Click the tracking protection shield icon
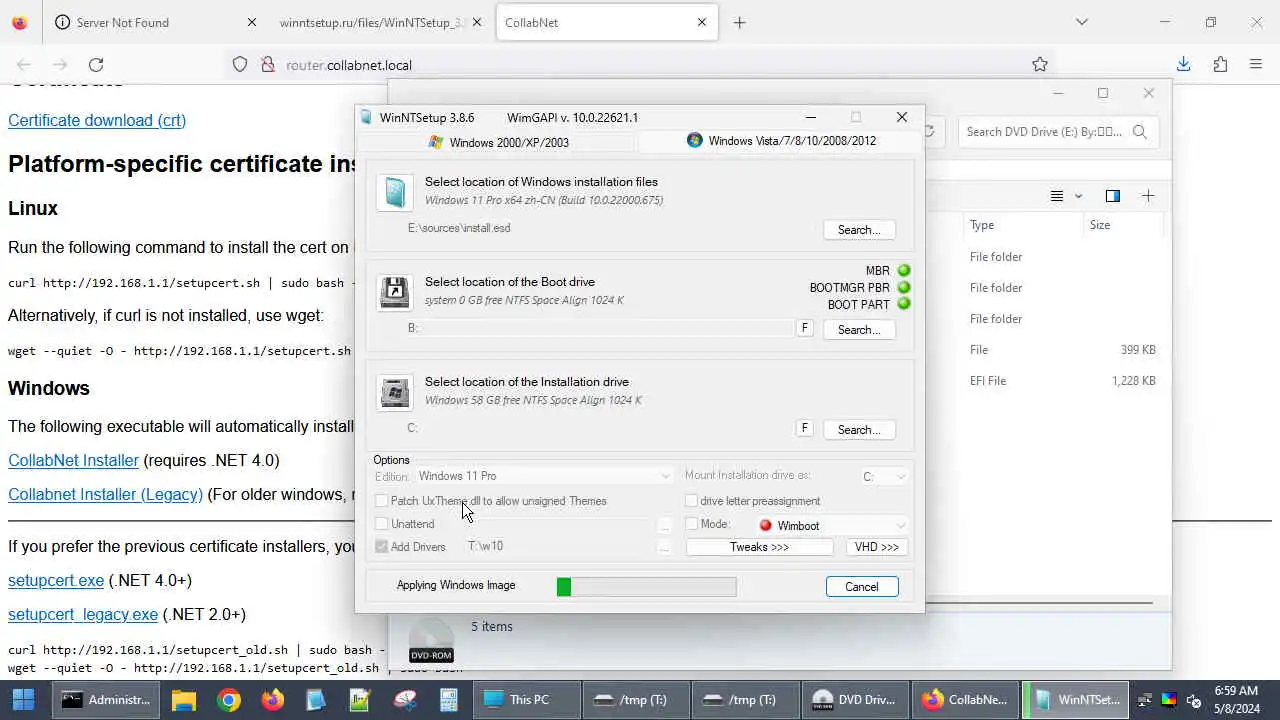 click(x=240, y=65)
